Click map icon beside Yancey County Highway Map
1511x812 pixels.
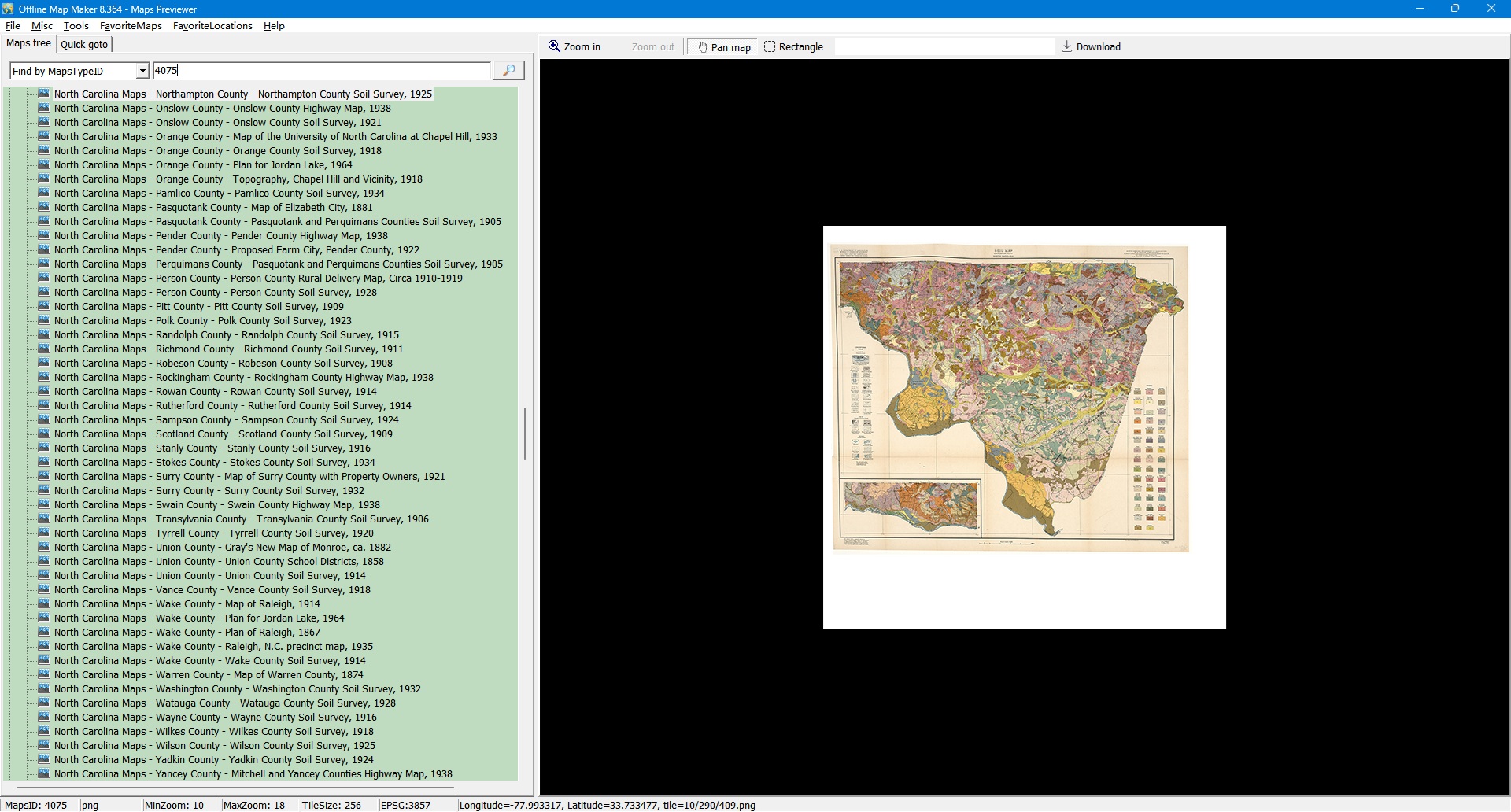coord(44,773)
